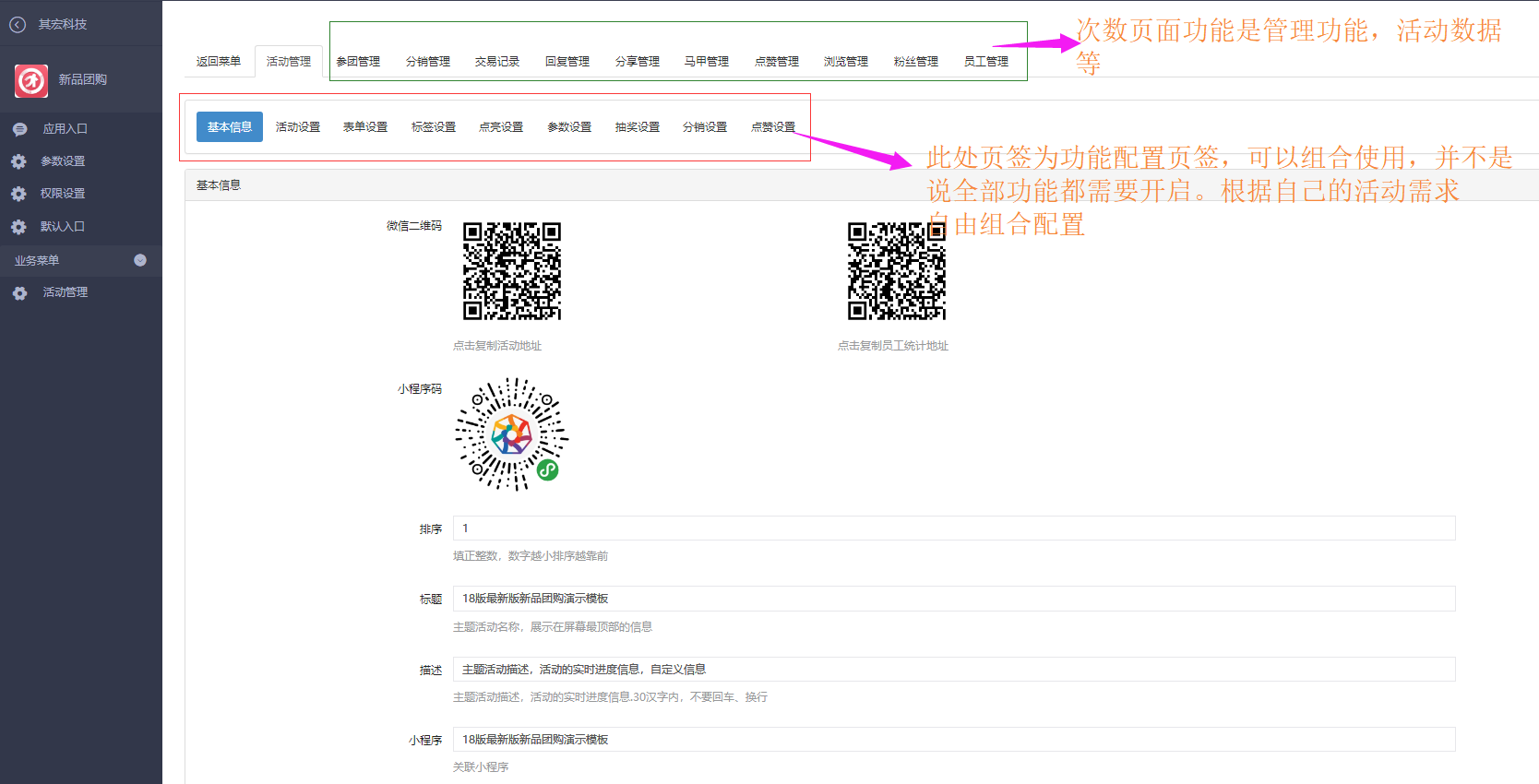Image resolution: width=1539 pixels, height=784 pixels.
Task: Click the back arrow icon beside 其宏科技
Action: (18, 25)
